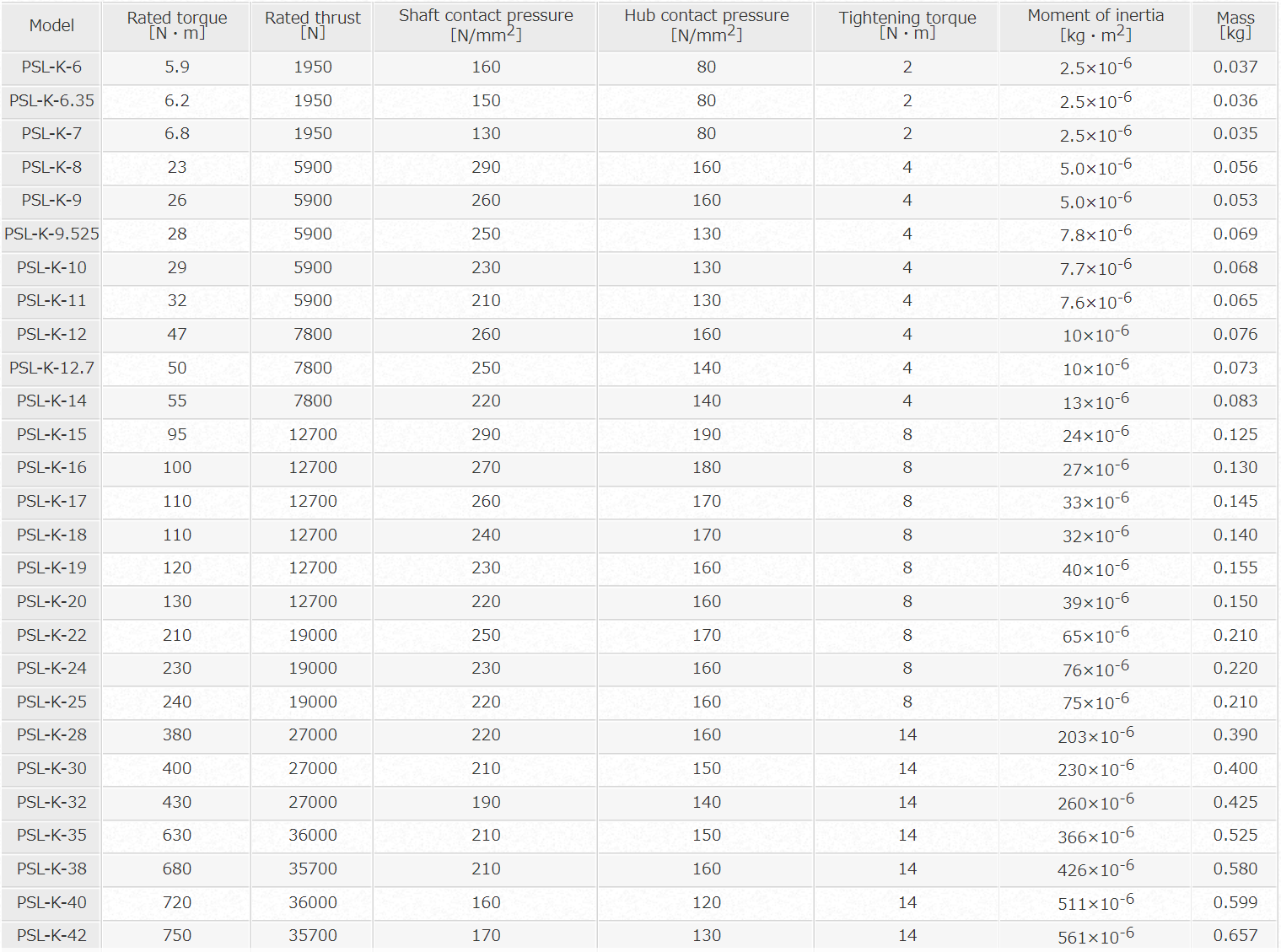Click rated thrust 7800 for PSL-K-14
The image size is (1281, 952).
[x=313, y=401]
